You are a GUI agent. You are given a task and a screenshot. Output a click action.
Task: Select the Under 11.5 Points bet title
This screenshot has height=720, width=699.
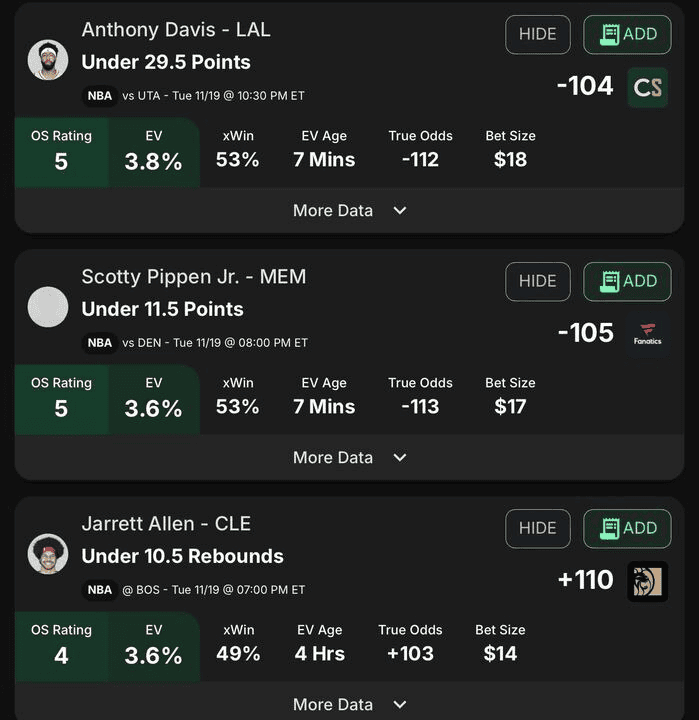coord(162,309)
